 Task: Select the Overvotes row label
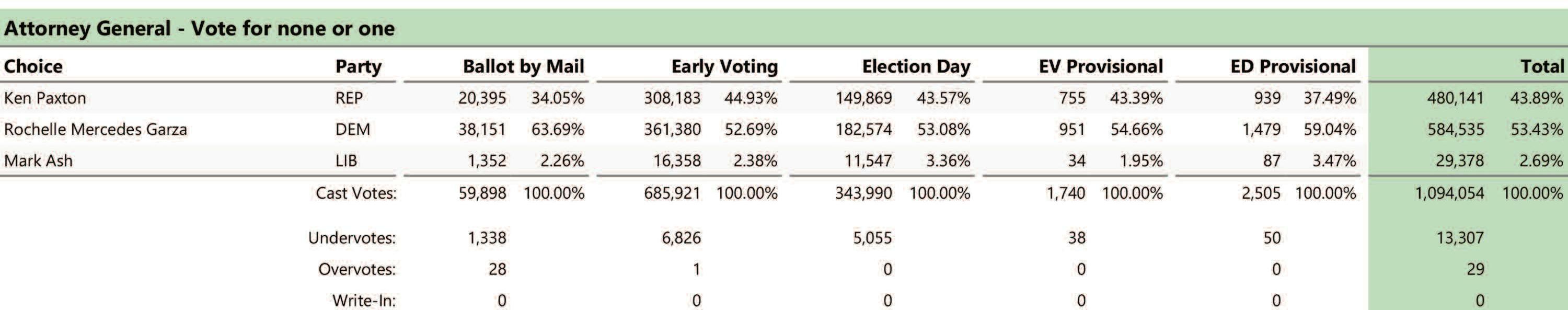[356, 269]
